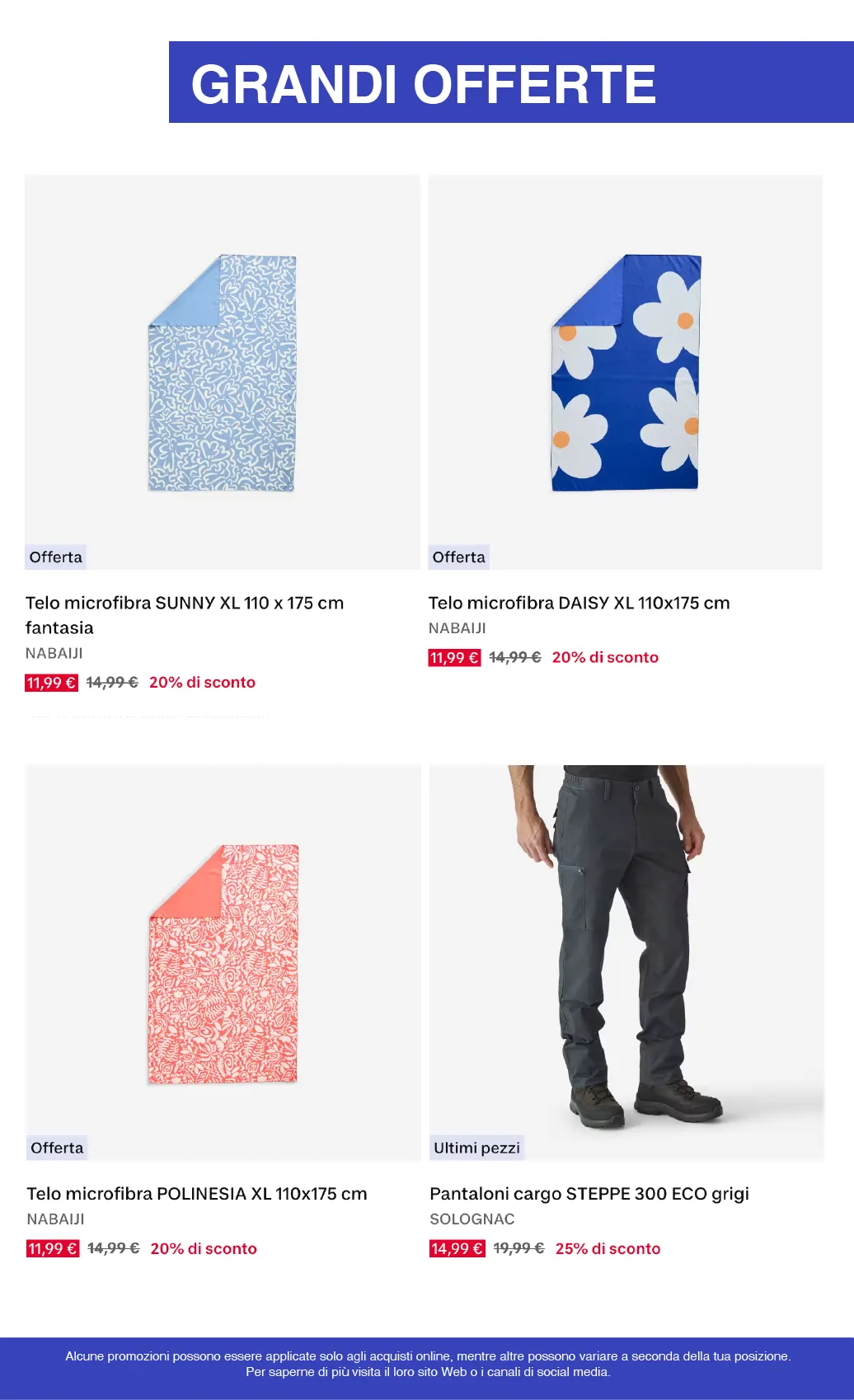Image resolution: width=854 pixels, height=1400 pixels.
Task: Click the SOLOGNAC brand name
Action: 472,1219
